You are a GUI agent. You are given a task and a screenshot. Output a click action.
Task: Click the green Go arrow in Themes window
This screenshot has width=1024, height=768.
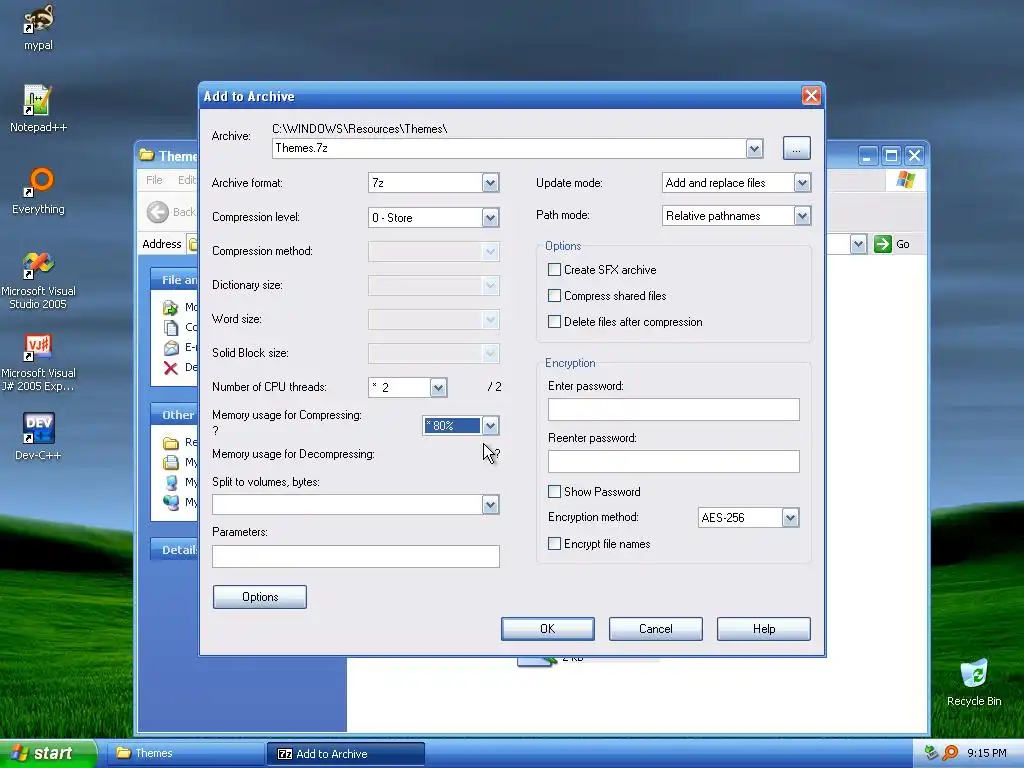pos(883,244)
